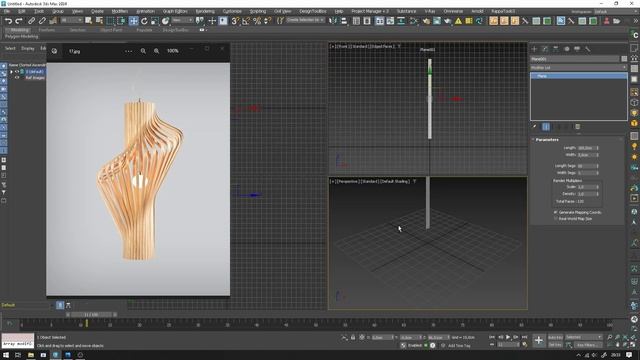This screenshot has height=360, width=640.
Task: Toggle the Spinner Snap button
Action: [267, 21]
